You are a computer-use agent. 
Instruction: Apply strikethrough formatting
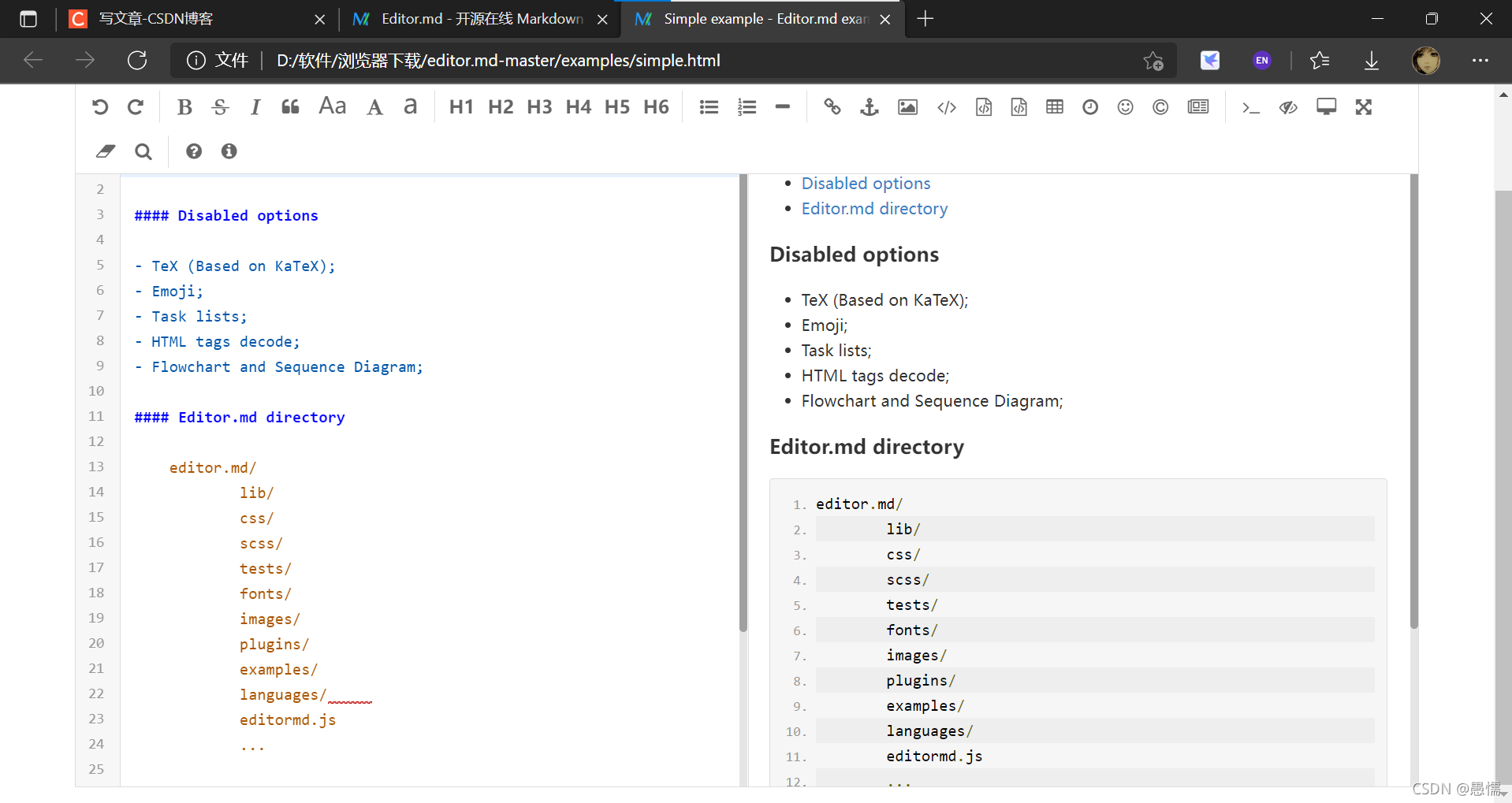[x=221, y=107]
